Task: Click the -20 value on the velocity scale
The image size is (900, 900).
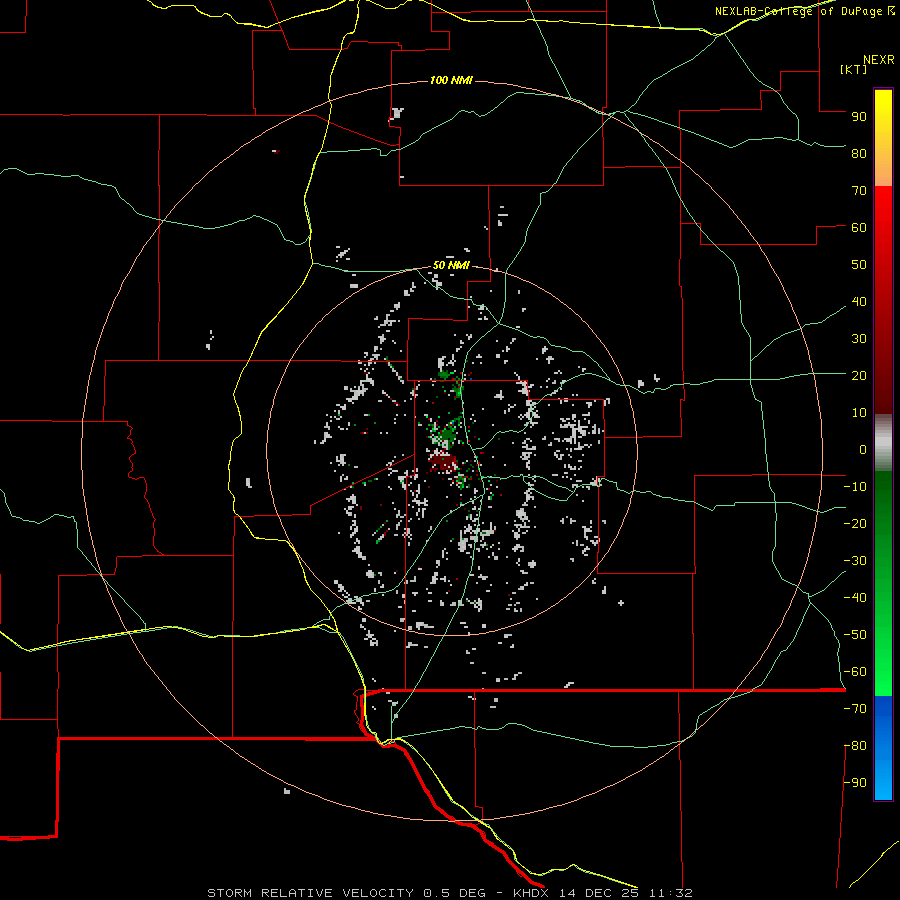Action: click(855, 523)
